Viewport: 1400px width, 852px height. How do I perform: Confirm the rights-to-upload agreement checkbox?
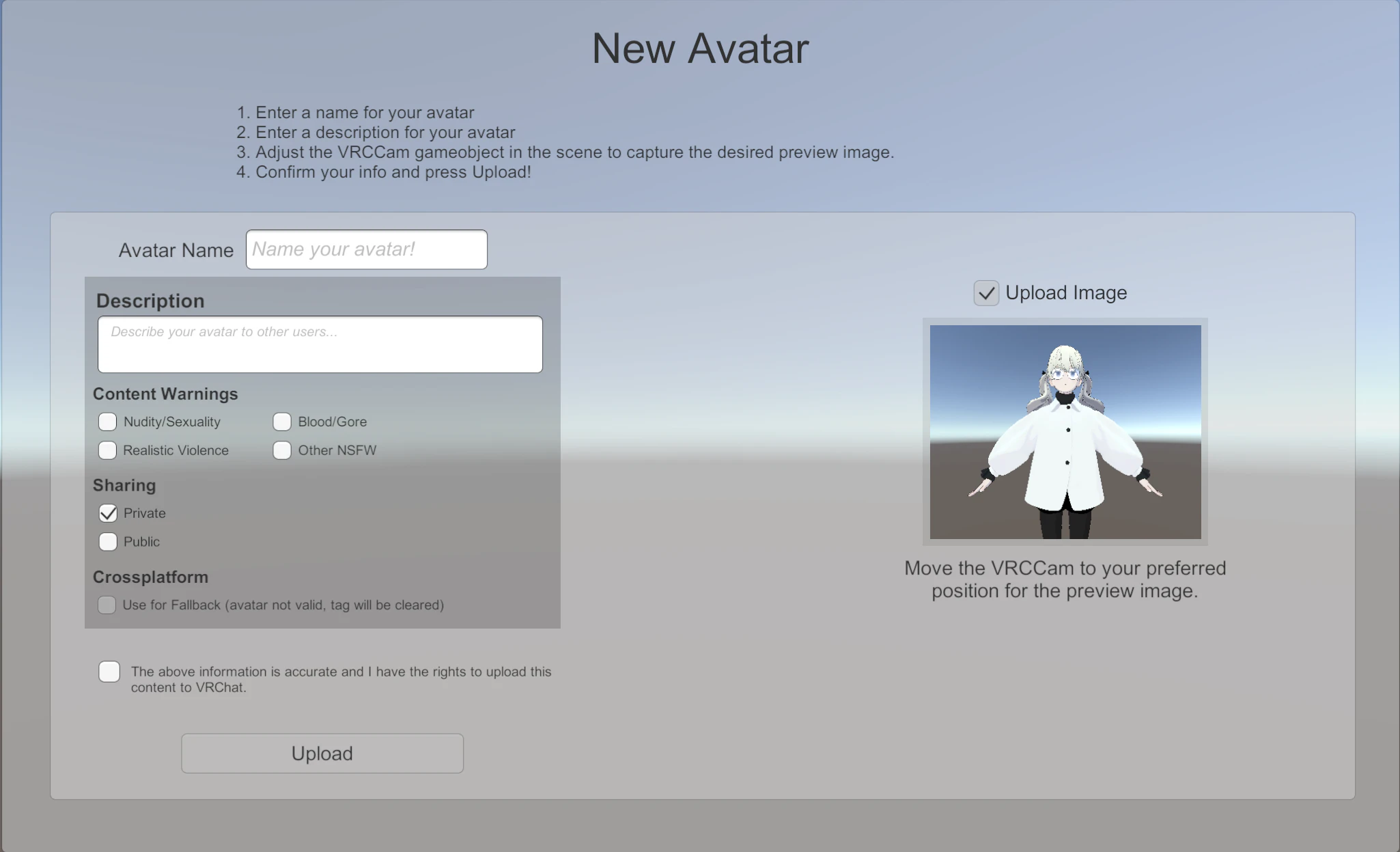pos(109,672)
